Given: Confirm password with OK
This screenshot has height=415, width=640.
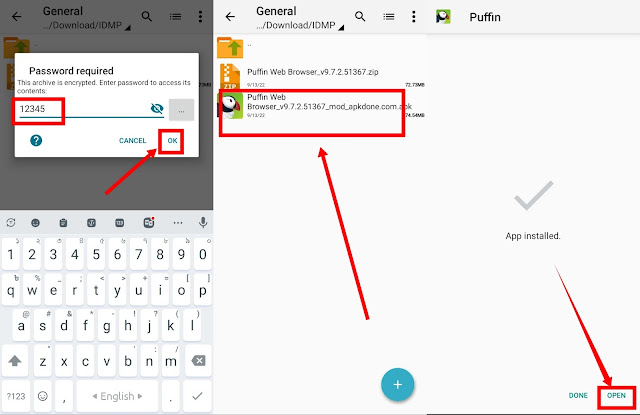Looking at the screenshot, I should [172, 141].
